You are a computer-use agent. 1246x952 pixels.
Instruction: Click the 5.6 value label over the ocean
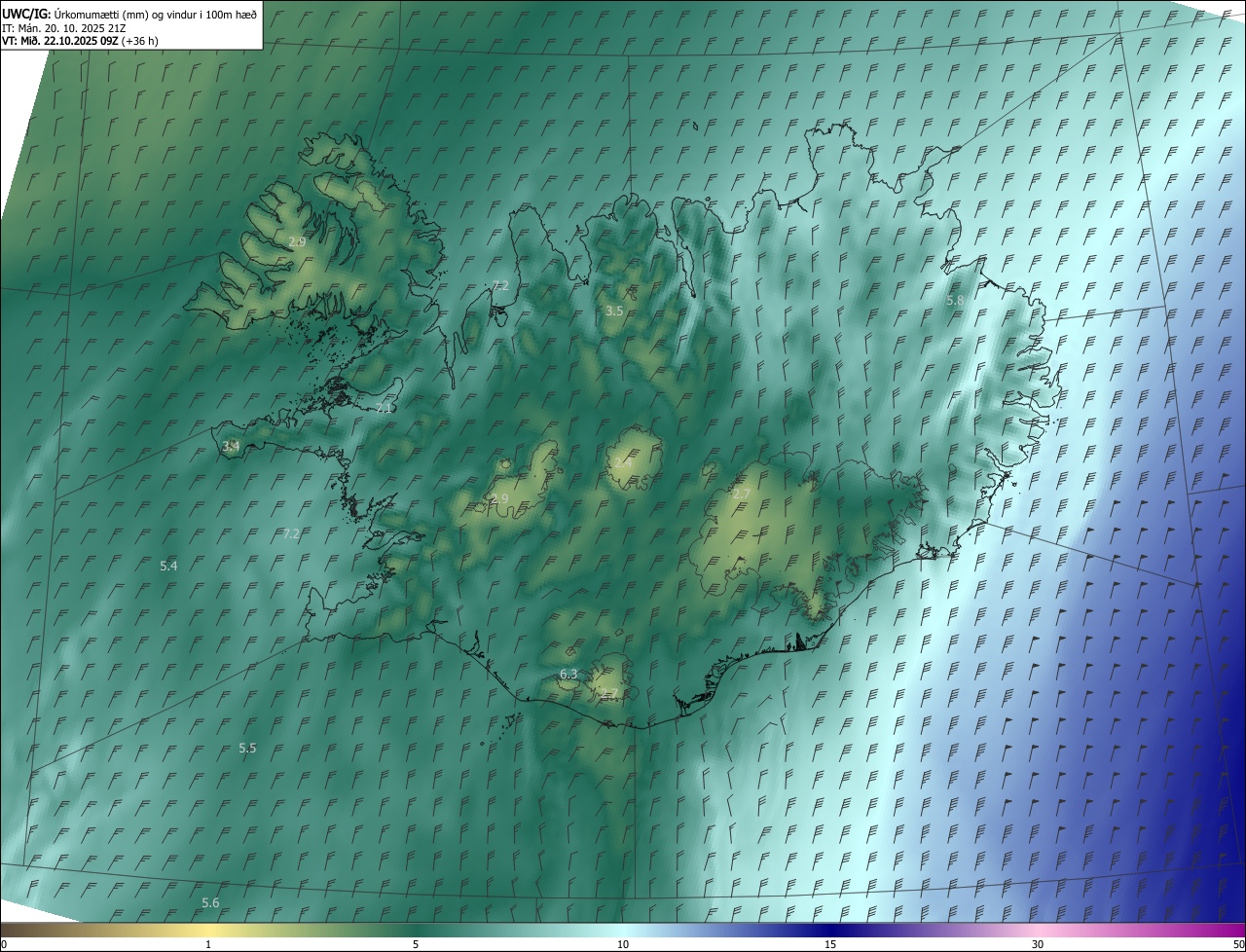[x=210, y=903]
